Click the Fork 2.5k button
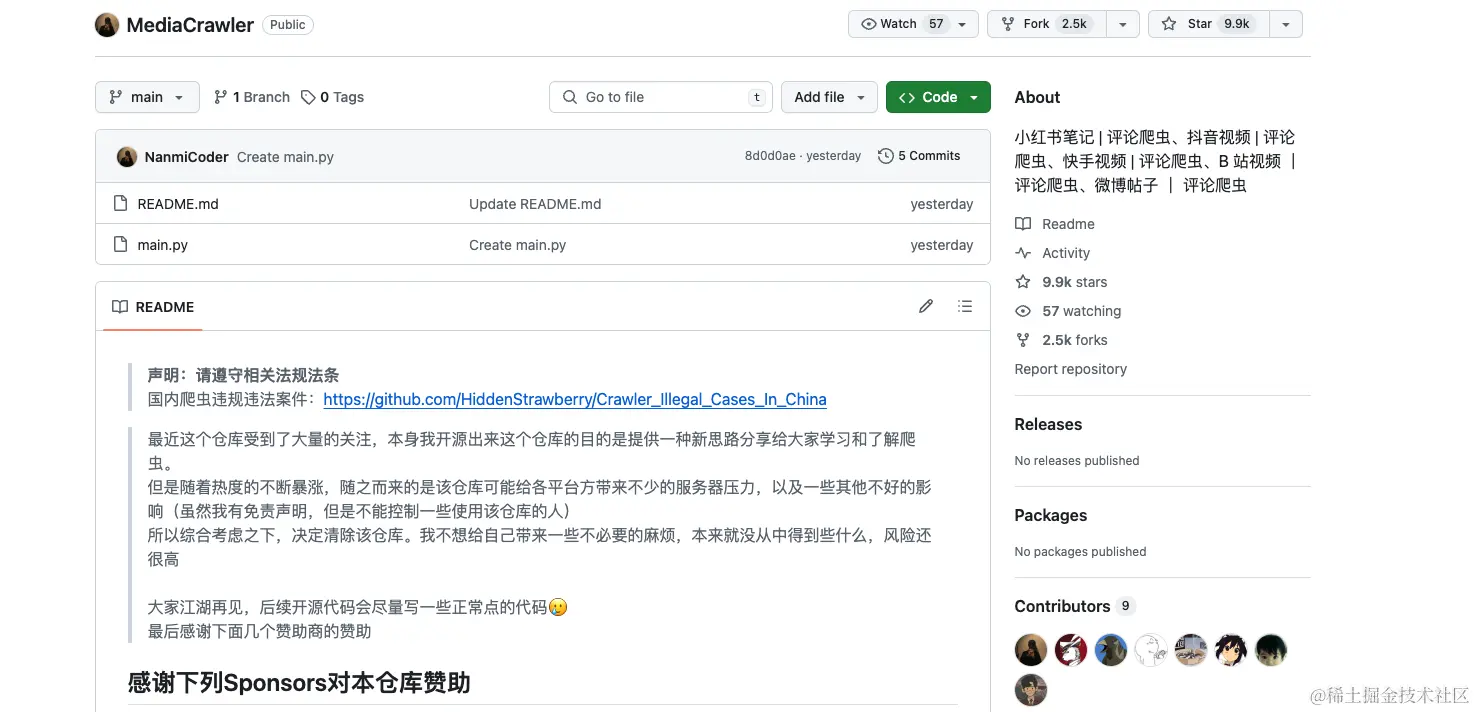Screen dimensions: 1476x712 (1046, 24)
